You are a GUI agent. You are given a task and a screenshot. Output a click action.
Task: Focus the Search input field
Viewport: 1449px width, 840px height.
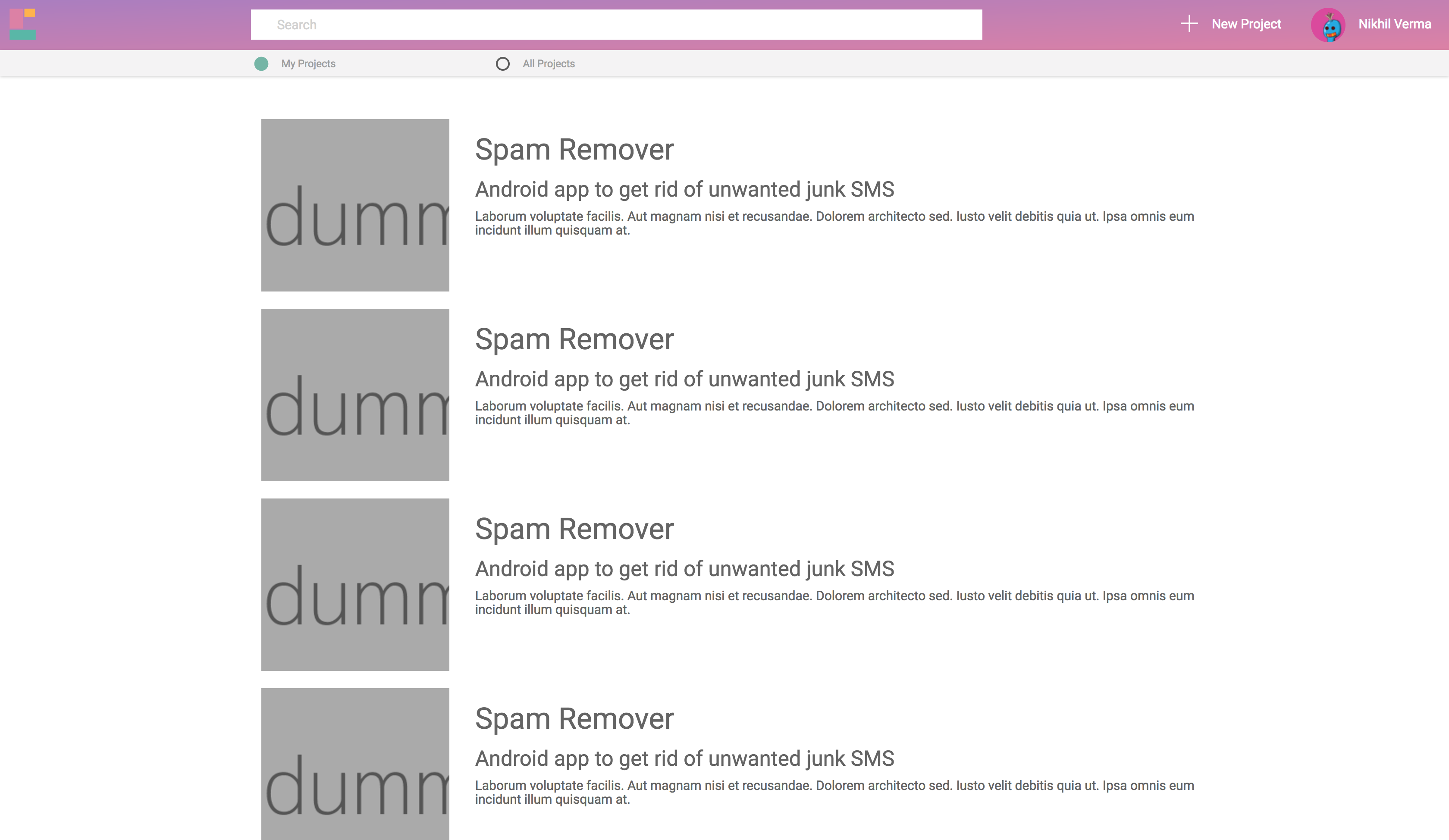click(616, 25)
